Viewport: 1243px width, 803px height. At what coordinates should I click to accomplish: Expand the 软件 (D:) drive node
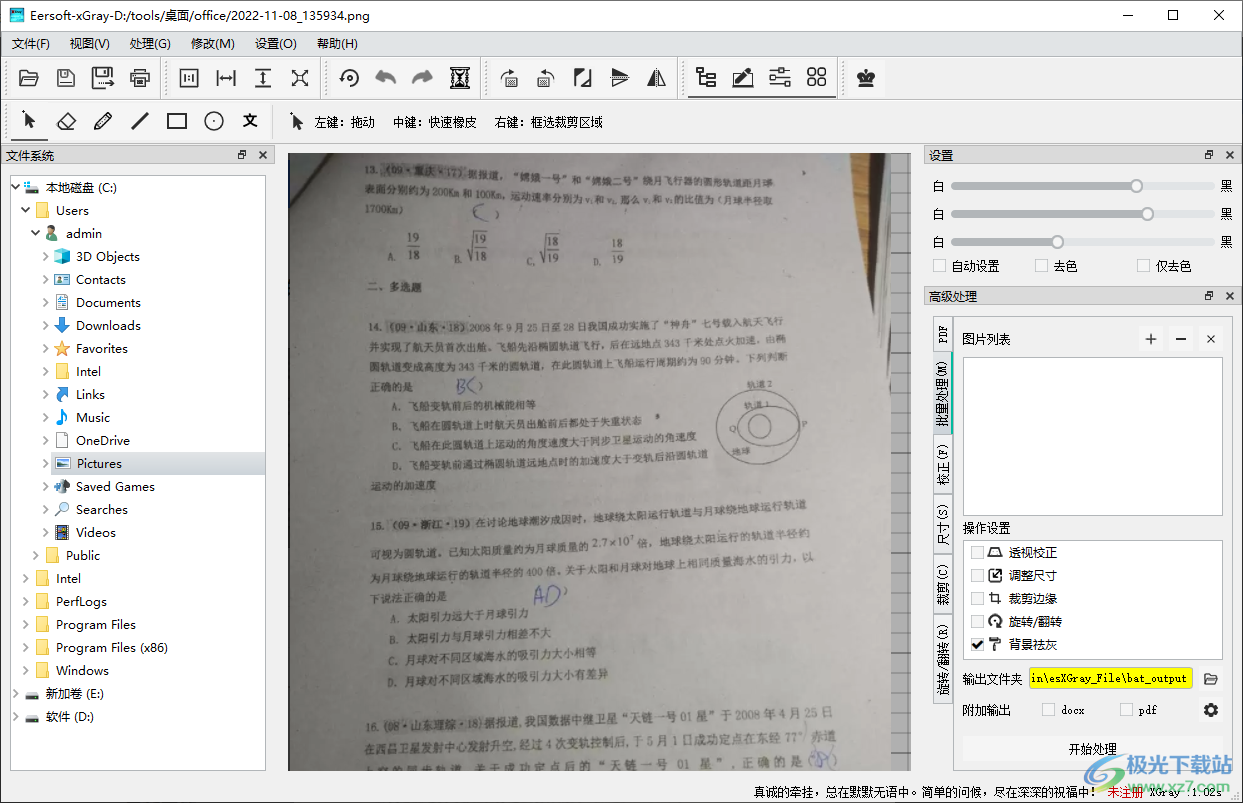click(16, 716)
